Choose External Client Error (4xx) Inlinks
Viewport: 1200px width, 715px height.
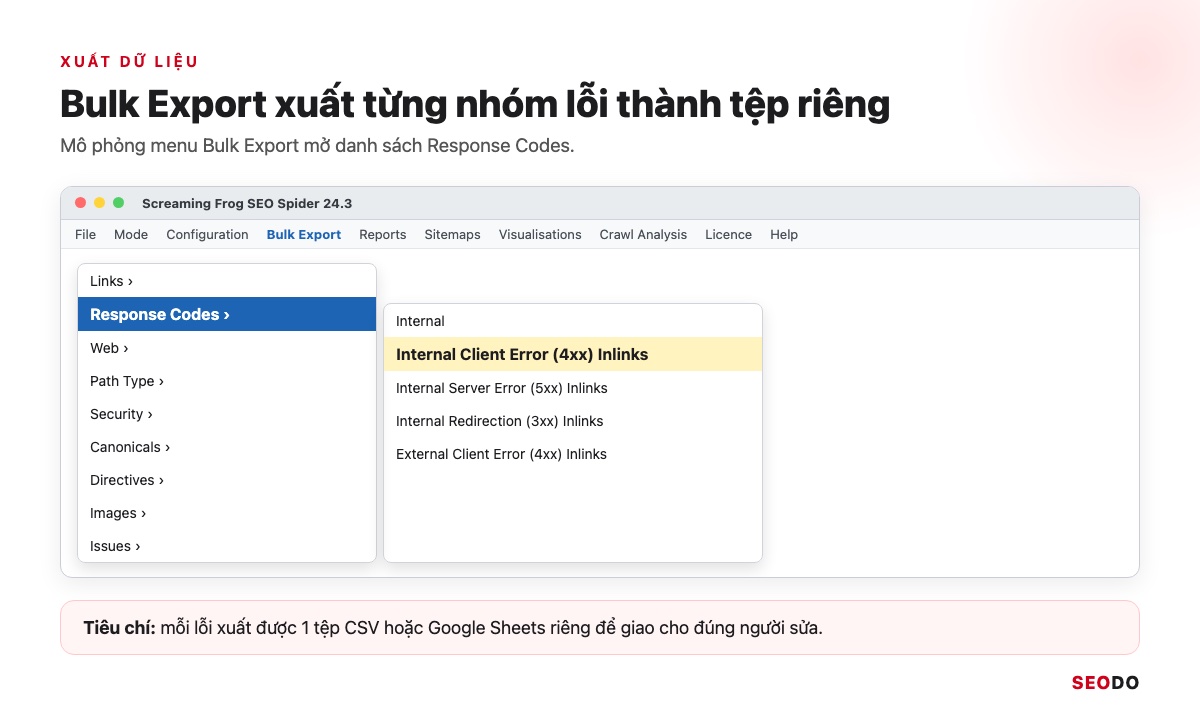click(x=573, y=454)
